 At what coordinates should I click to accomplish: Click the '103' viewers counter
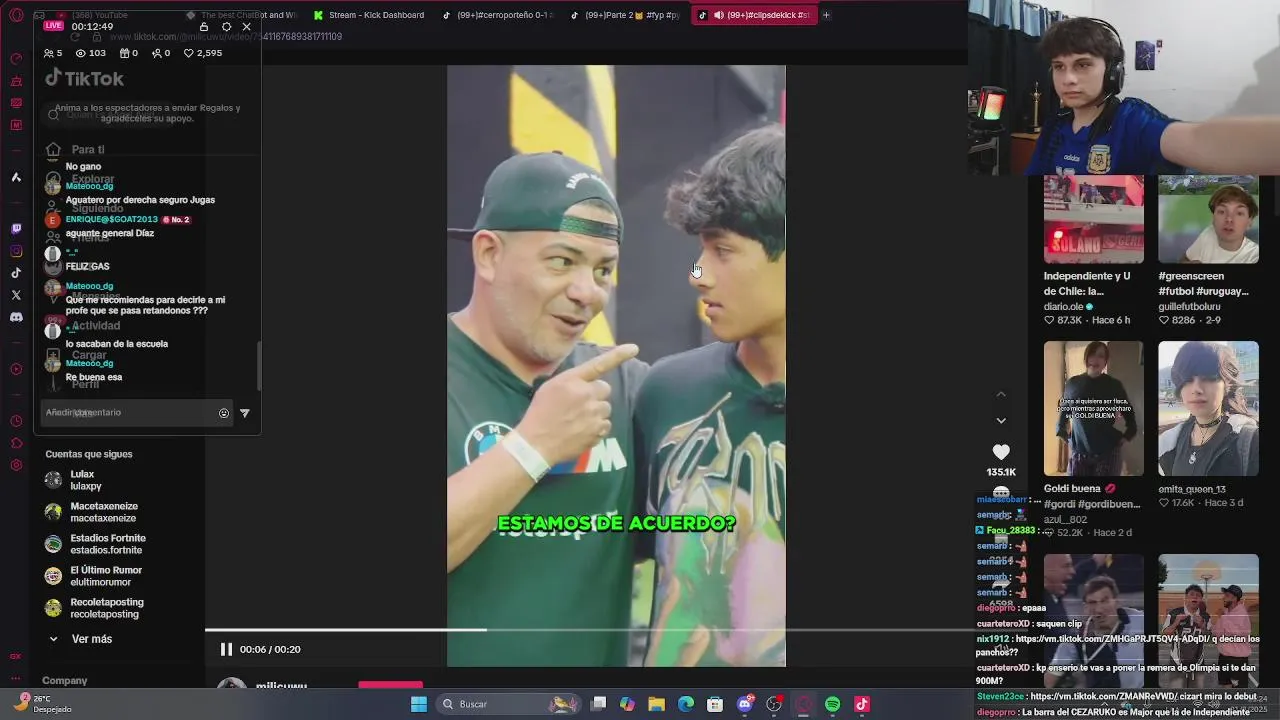(x=91, y=53)
